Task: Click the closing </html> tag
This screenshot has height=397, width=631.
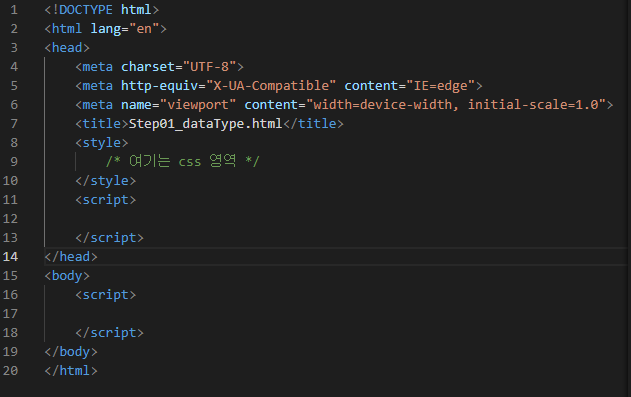Action: coord(71,371)
